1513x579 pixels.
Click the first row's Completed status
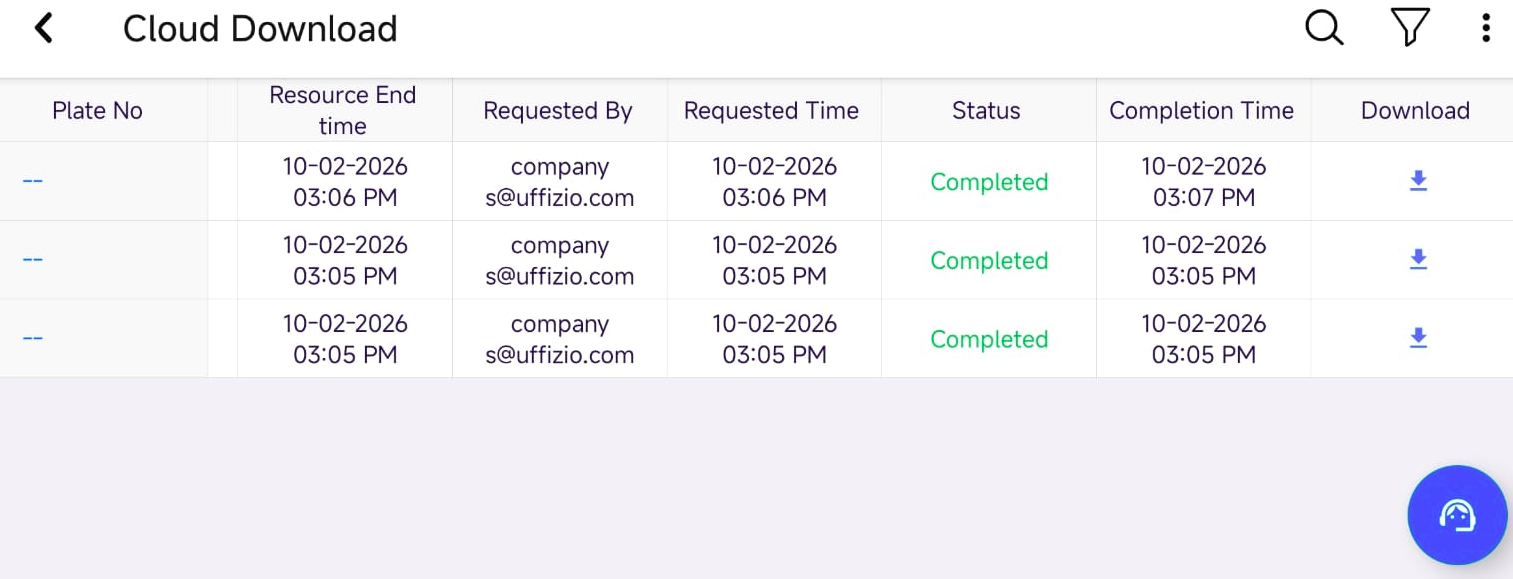(x=989, y=182)
